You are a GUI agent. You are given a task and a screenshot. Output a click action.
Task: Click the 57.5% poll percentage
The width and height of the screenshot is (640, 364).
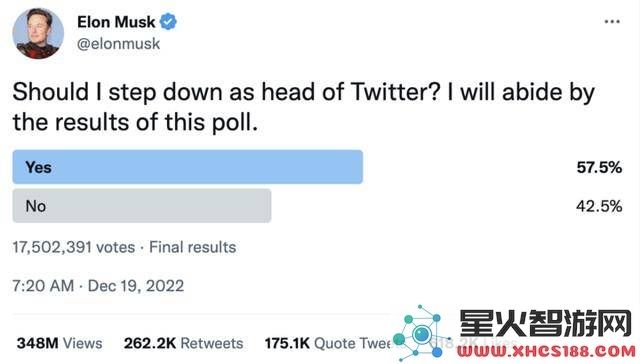click(x=599, y=167)
